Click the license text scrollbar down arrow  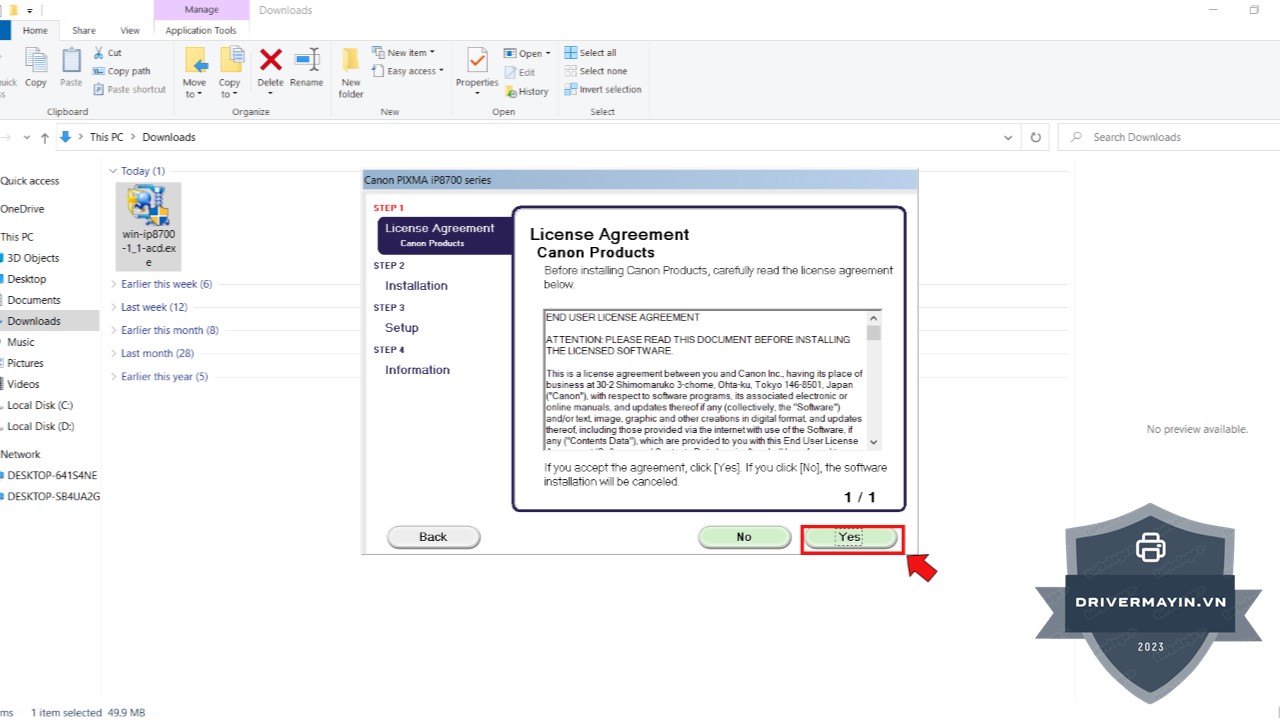tap(874, 442)
